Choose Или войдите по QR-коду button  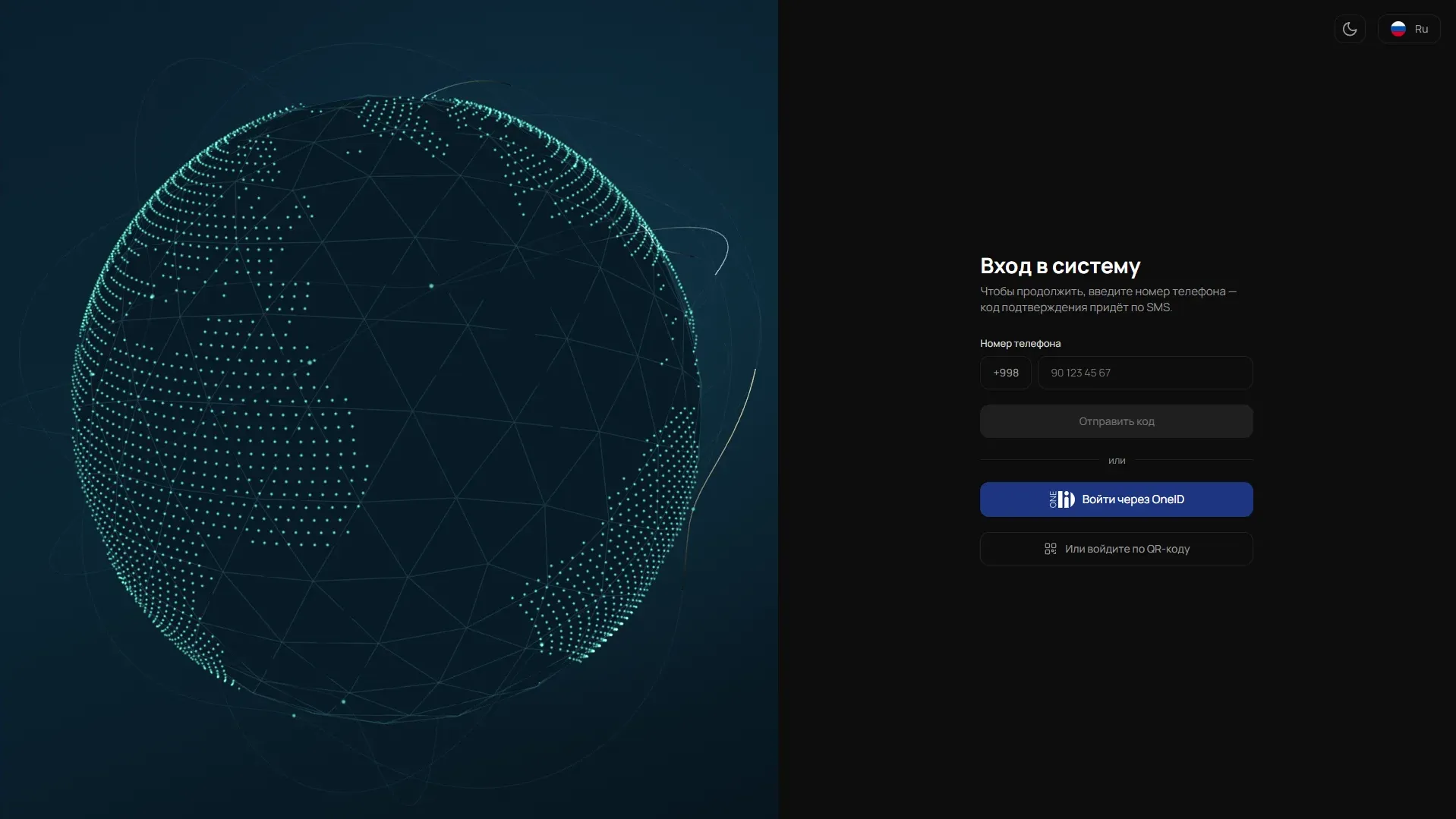click(1116, 549)
